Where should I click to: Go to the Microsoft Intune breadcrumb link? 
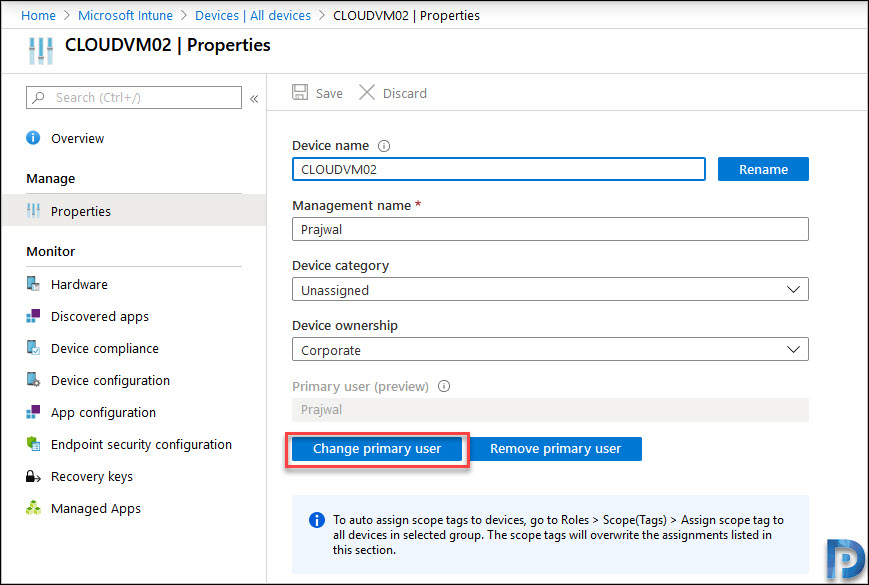125,16
